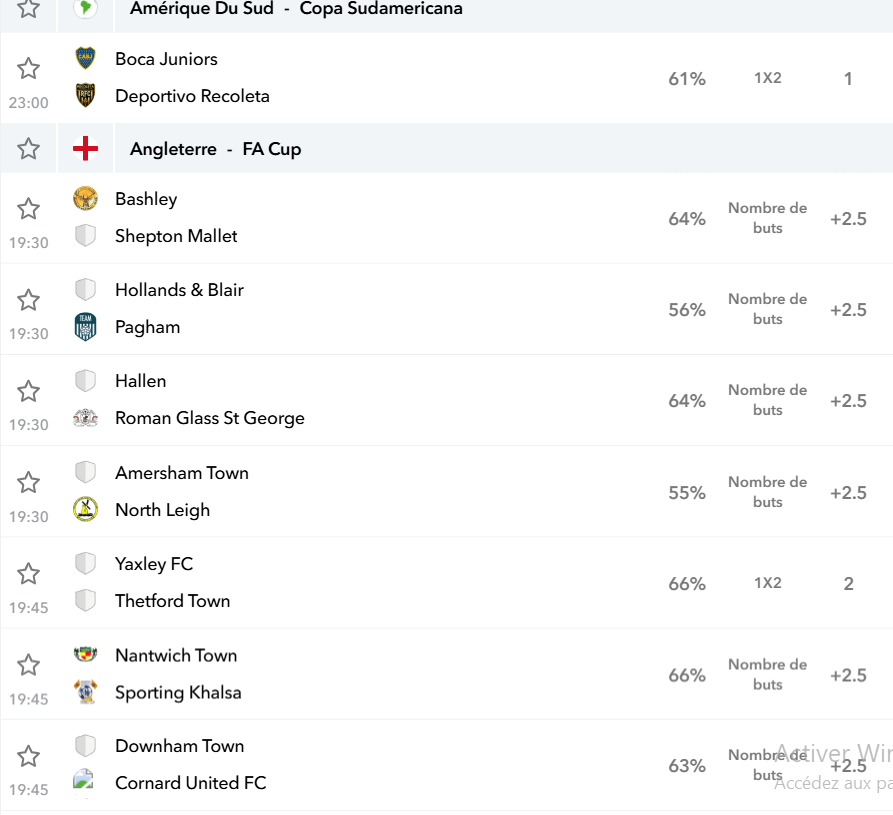The height and width of the screenshot is (815, 893).
Task: Click the 1X2 bet type for Boca Juniors
Action: point(768,78)
